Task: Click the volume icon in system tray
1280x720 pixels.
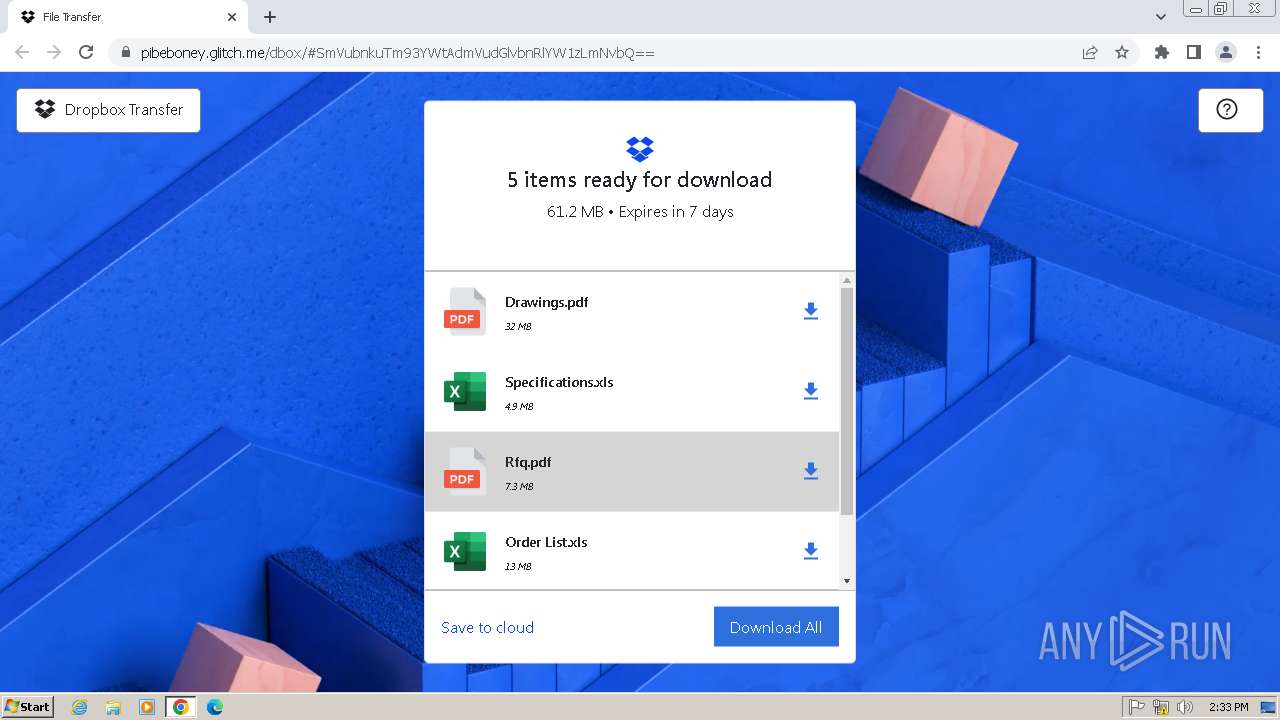Action: (x=1185, y=707)
